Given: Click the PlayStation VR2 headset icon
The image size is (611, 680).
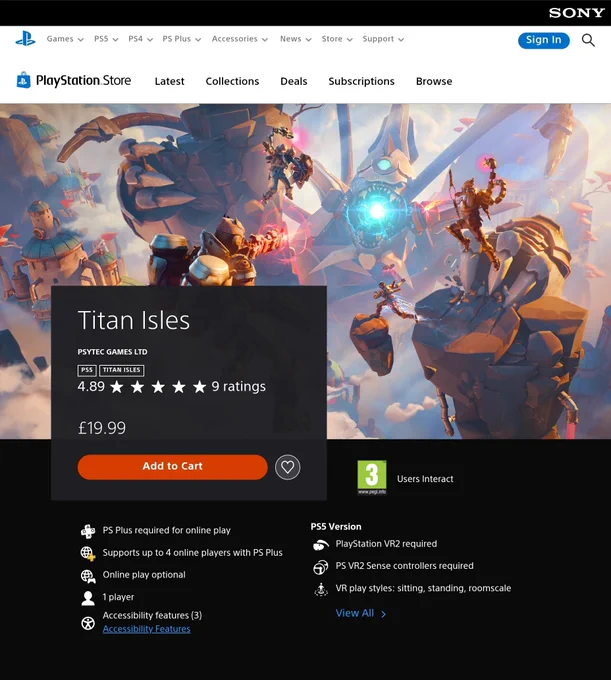Looking at the screenshot, I should (x=321, y=545).
